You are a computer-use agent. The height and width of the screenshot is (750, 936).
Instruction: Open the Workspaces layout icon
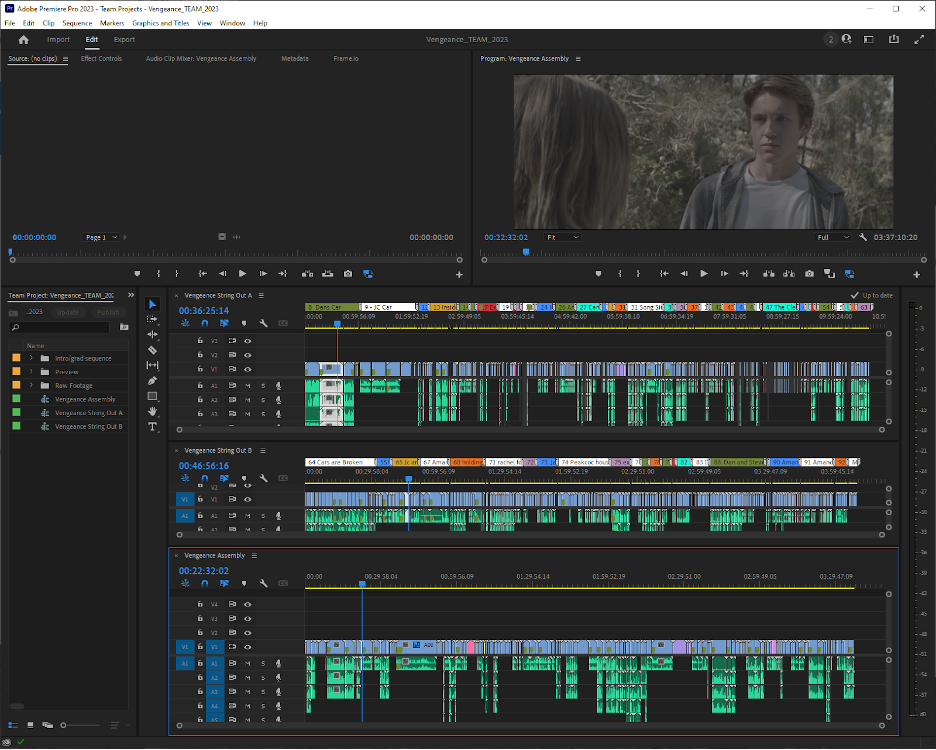tap(869, 39)
